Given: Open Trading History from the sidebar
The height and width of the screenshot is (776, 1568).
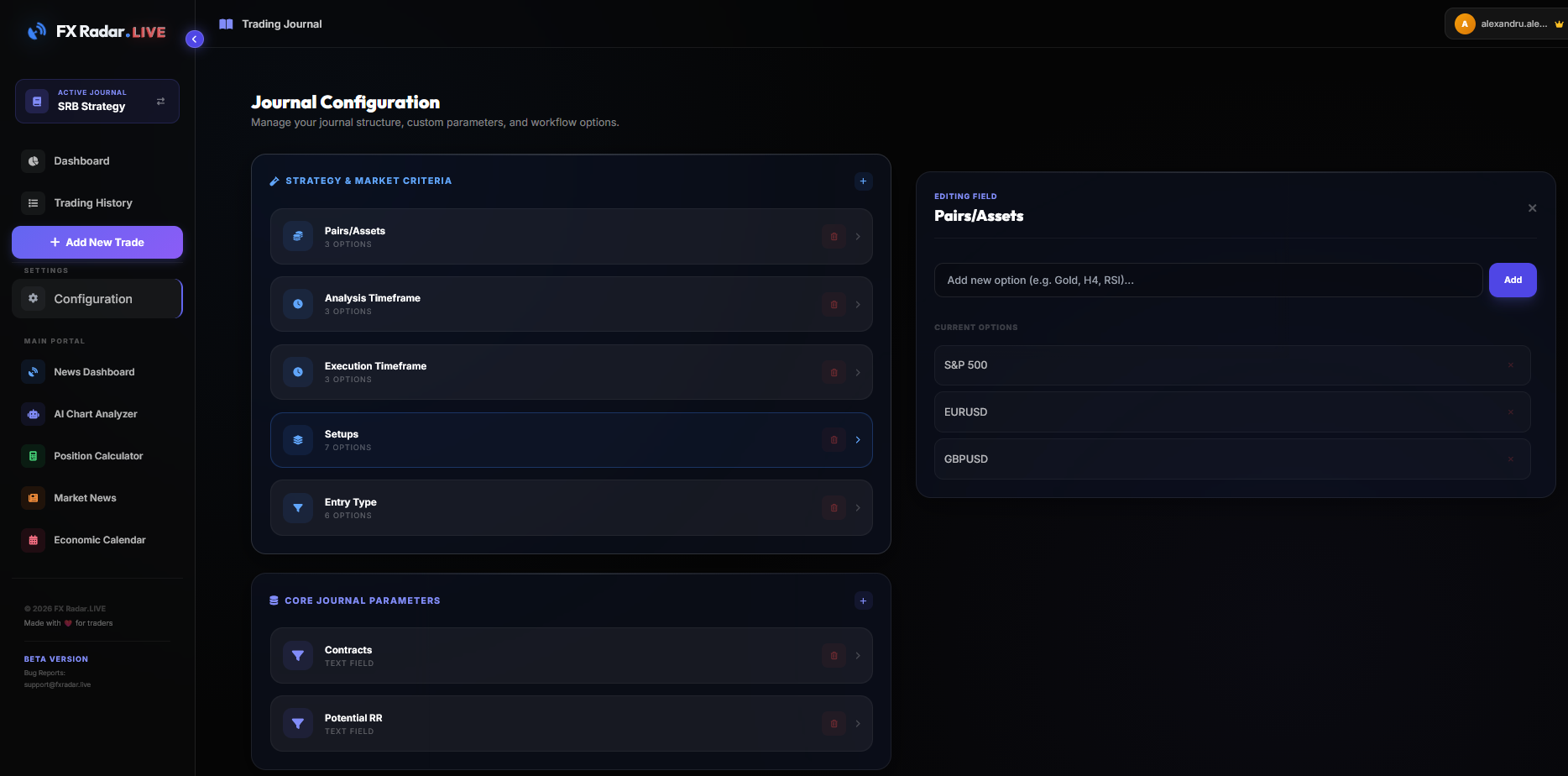Looking at the screenshot, I should [92, 202].
